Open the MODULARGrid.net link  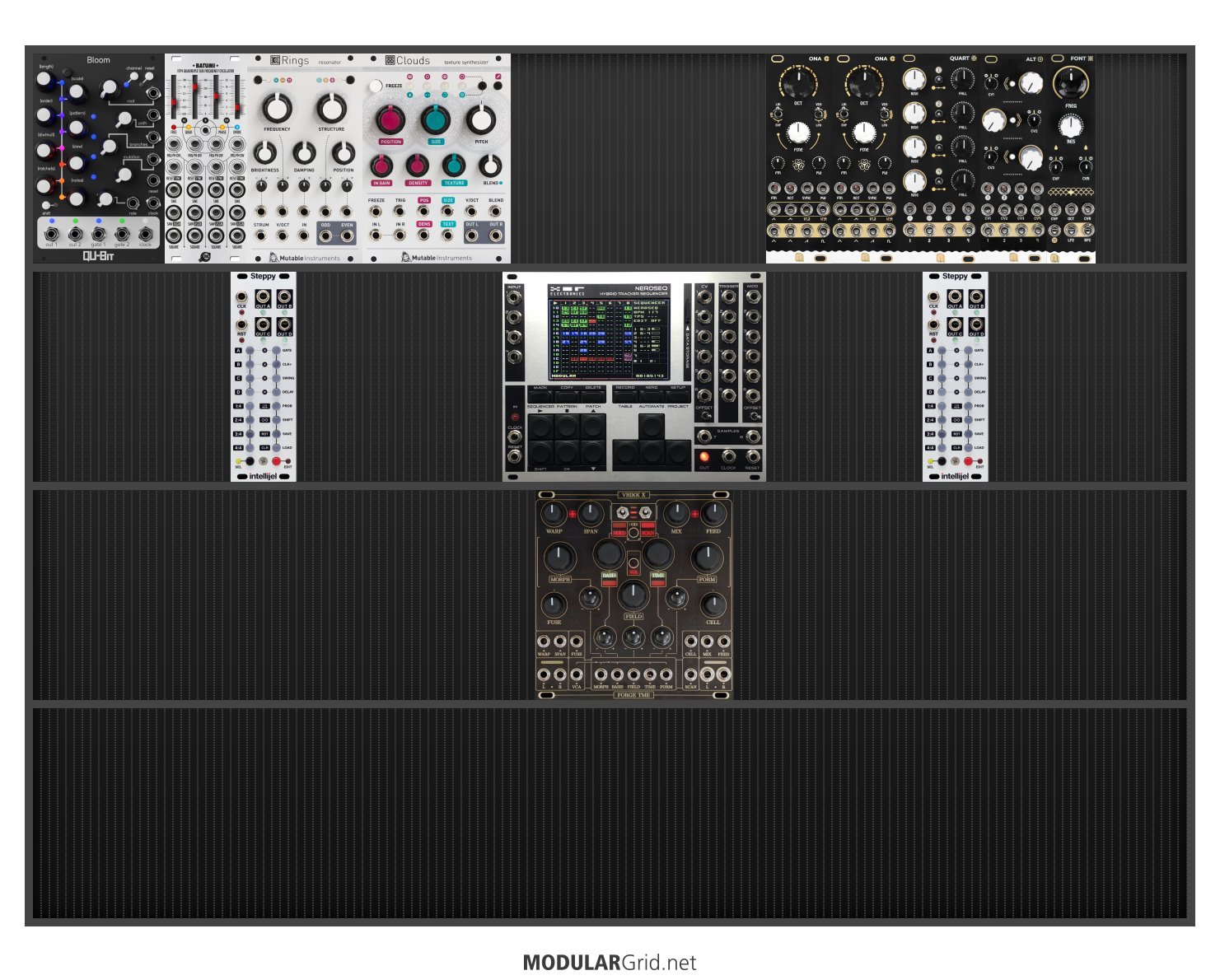pyautogui.click(x=610, y=962)
